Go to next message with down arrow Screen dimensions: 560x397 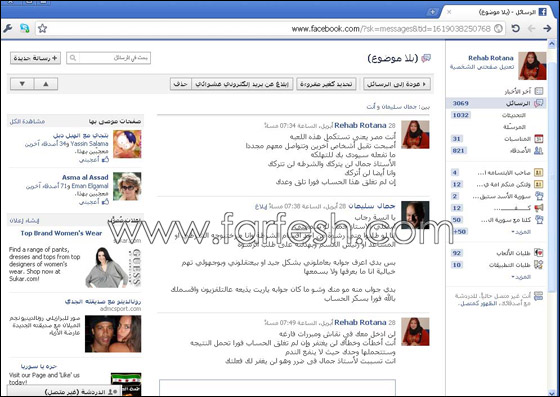pyautogui.click(x=22, y=84)
